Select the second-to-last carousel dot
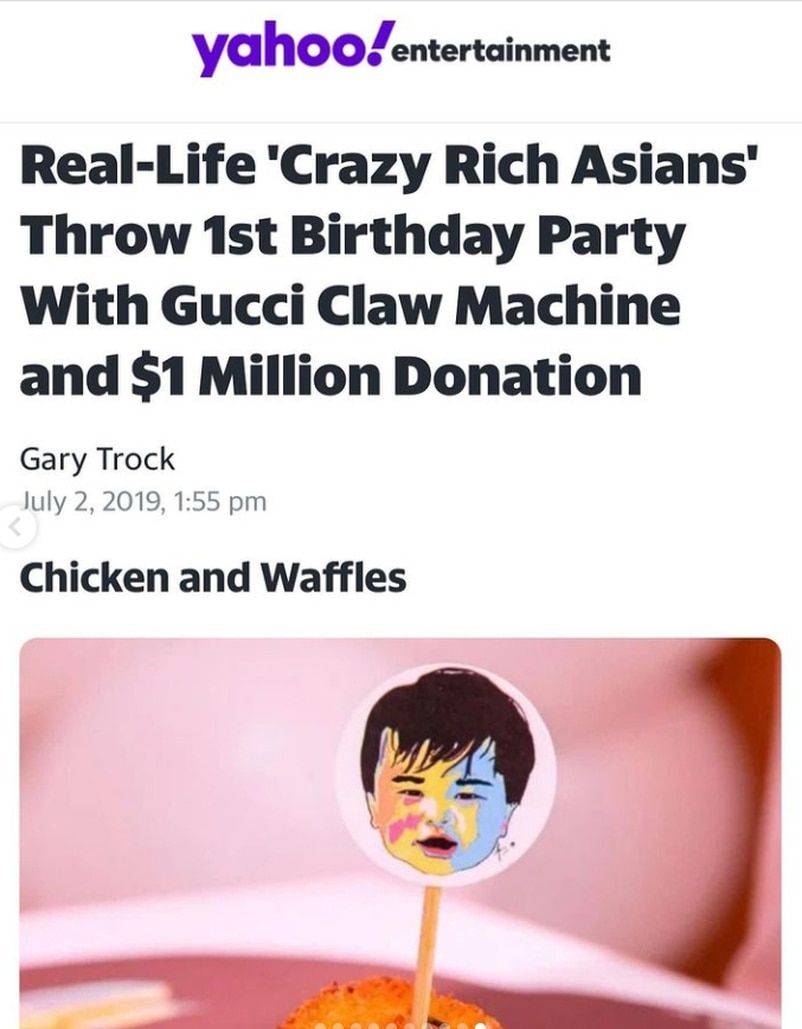The width and height of the screenshot is (802, 1029). click(x=462, y=1026)
